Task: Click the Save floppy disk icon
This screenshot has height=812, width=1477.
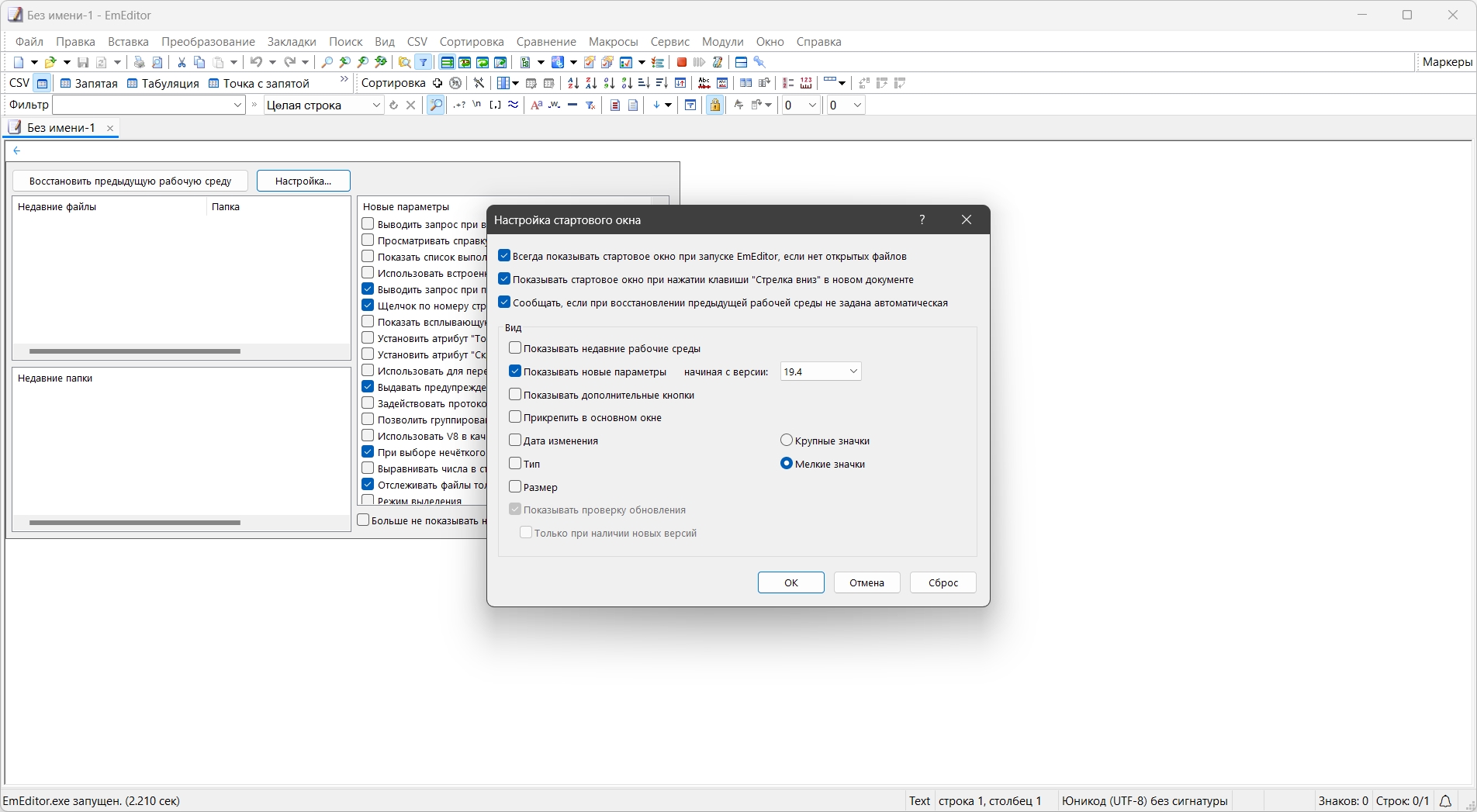Action: (83, 62)
